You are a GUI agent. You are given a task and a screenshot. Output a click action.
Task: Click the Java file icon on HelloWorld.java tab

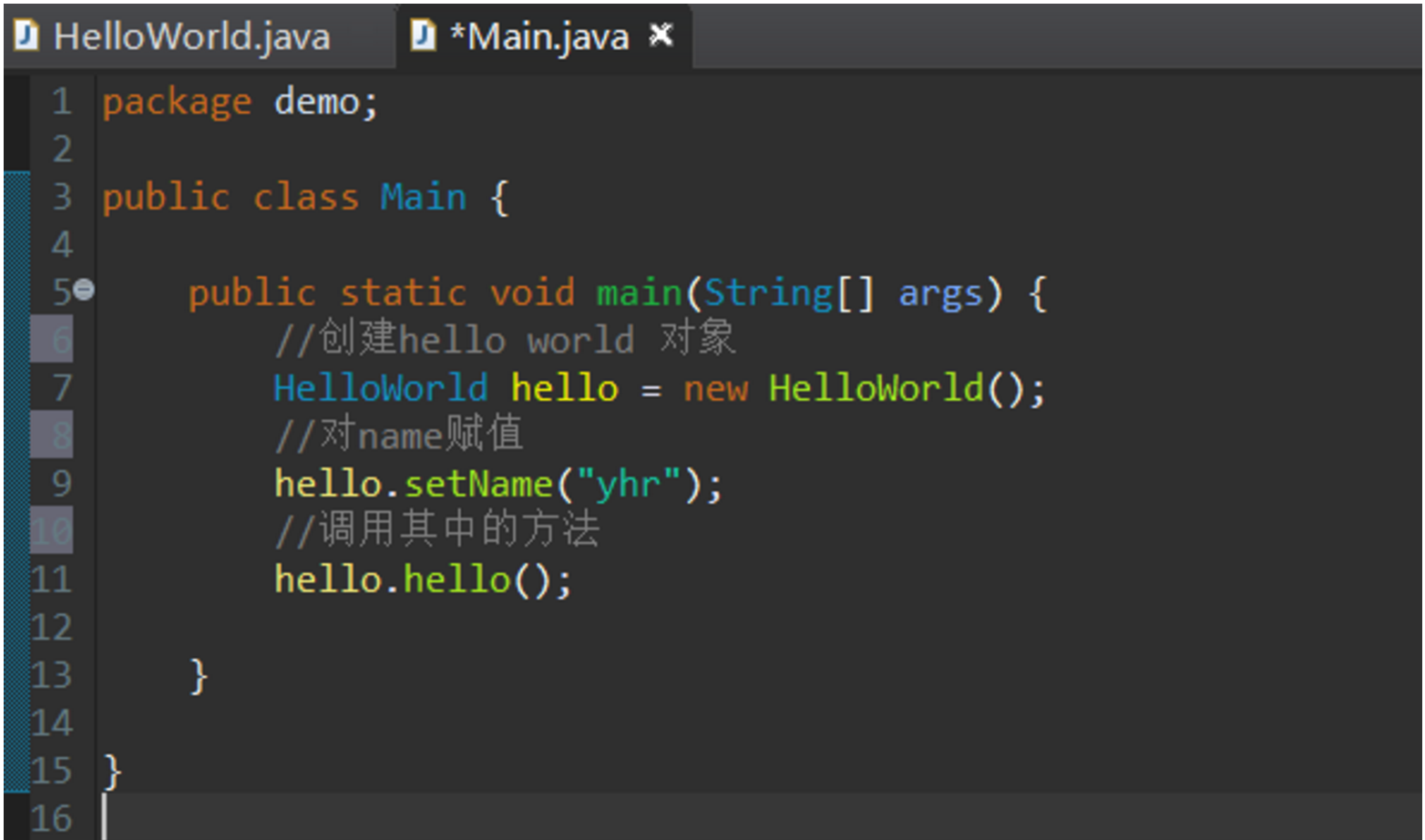tap(26, 36)
